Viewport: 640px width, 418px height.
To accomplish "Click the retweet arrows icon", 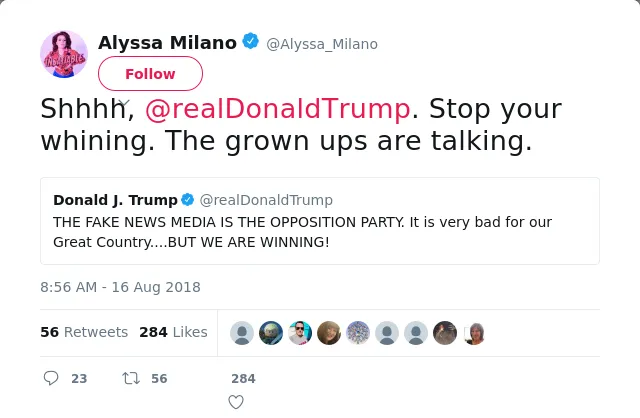I will pos(131,378).
